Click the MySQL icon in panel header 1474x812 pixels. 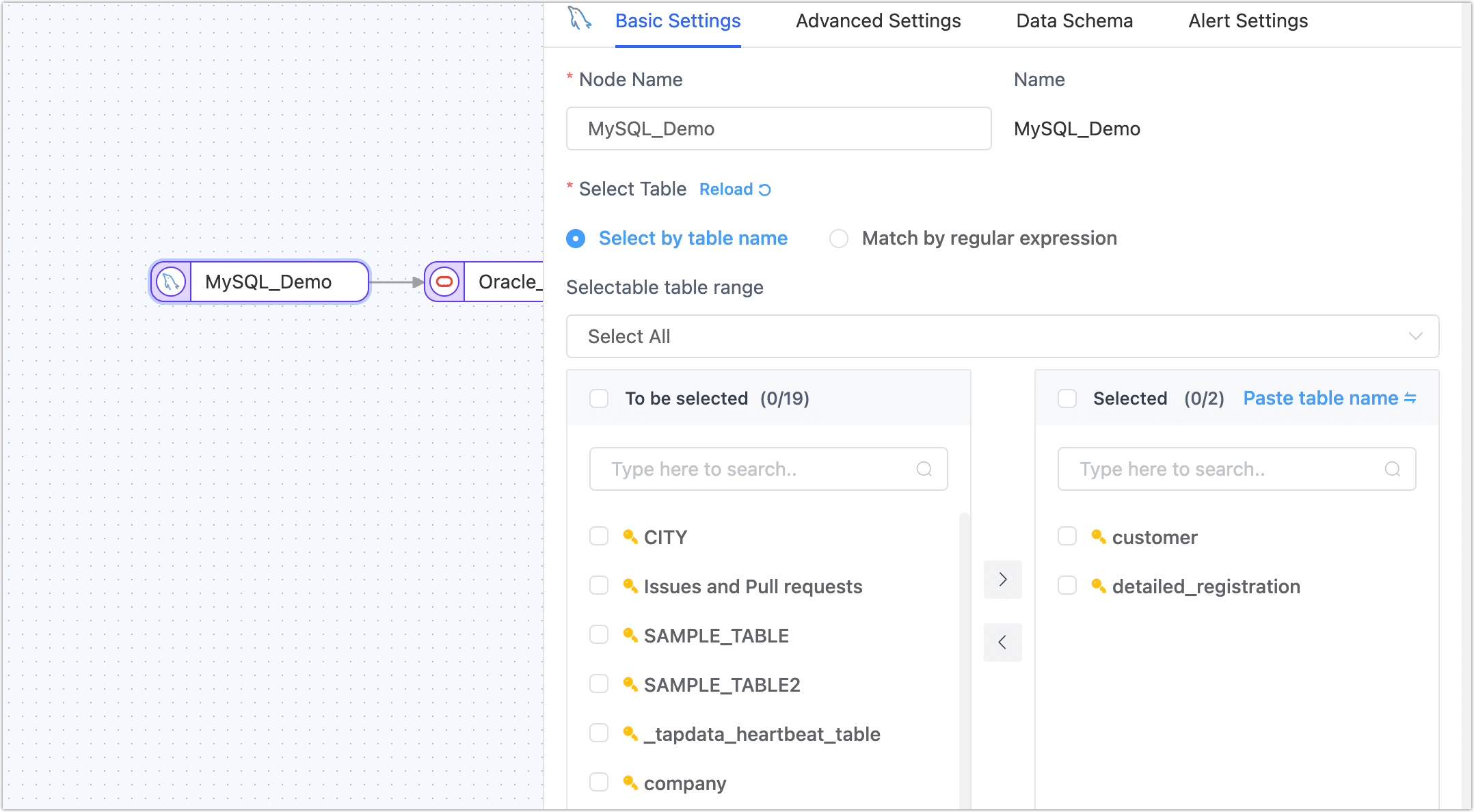(580, 19)
